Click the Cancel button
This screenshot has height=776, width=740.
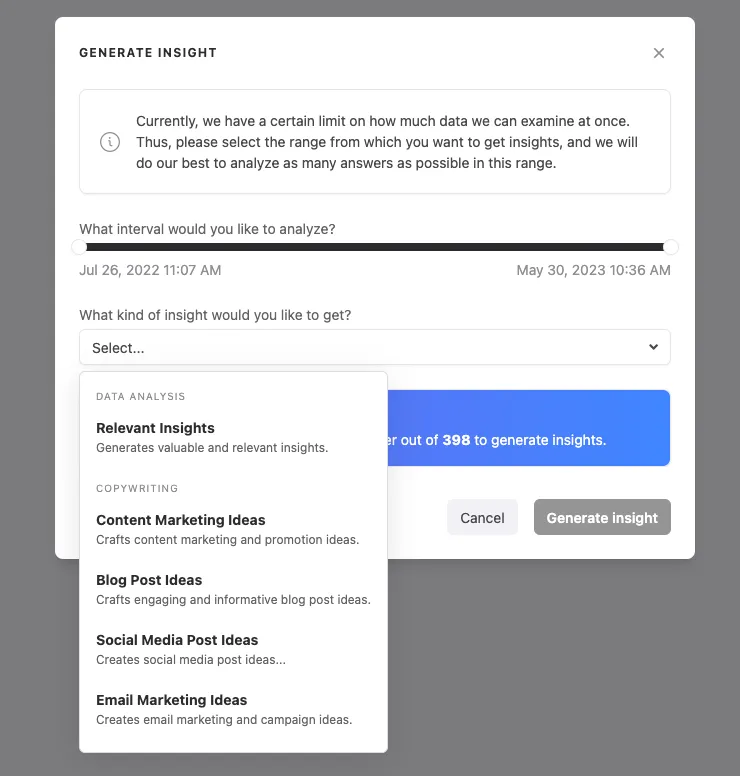(482, 517)
